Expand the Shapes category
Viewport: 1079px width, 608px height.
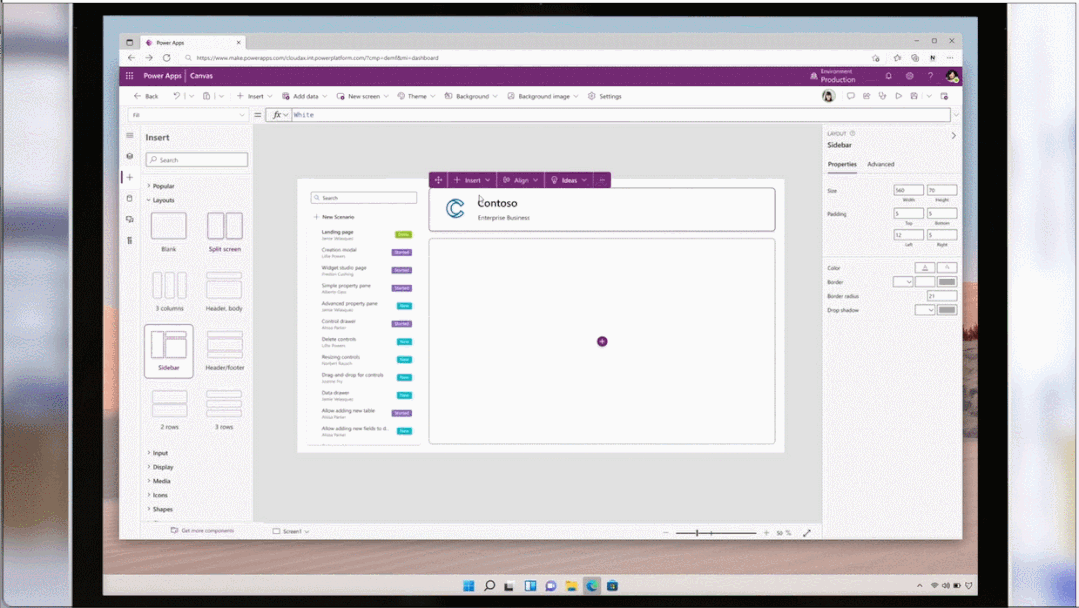pyautogui.click(x=160, y=510)
